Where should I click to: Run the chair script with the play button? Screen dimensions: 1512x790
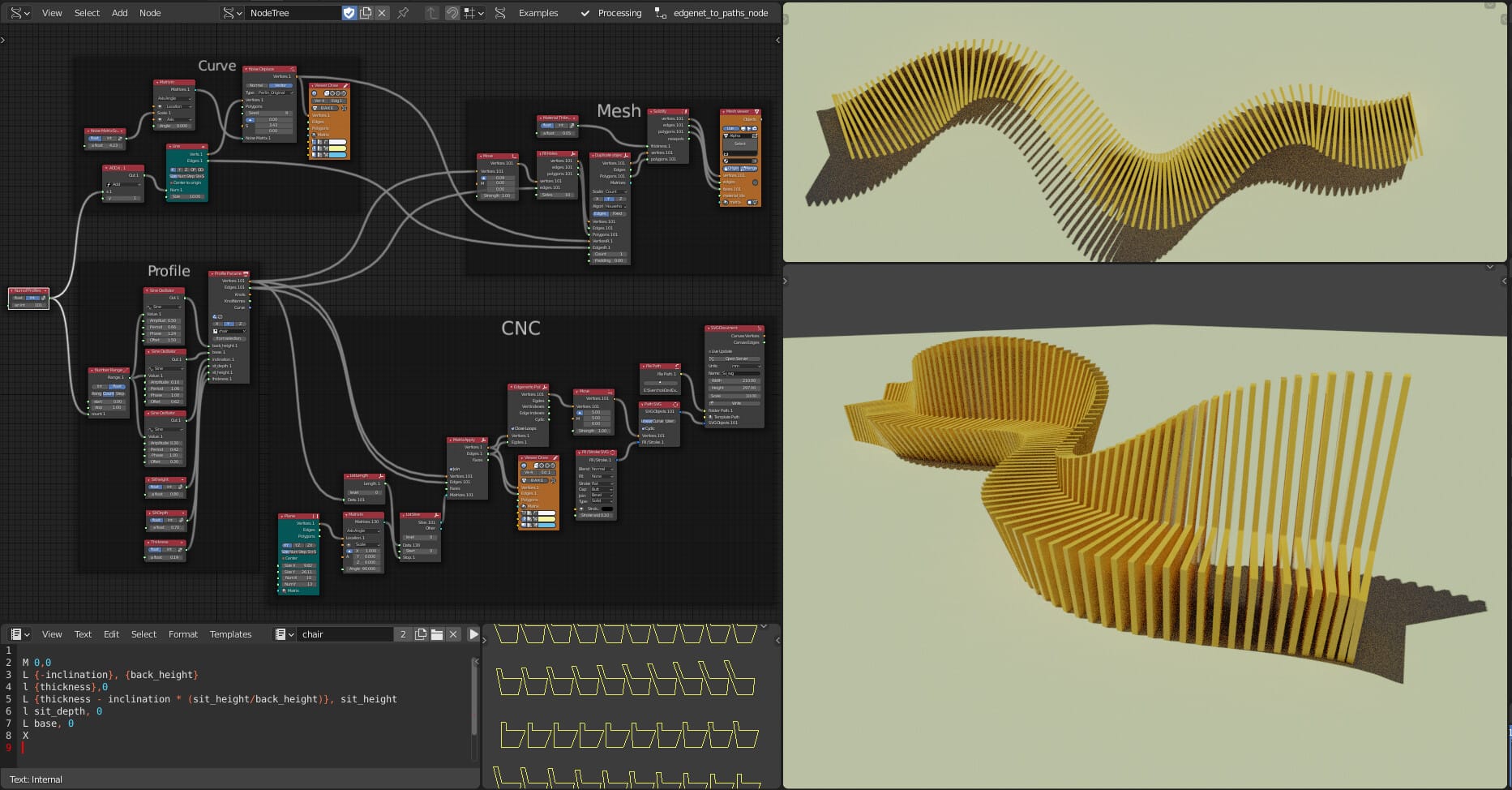pyautogui.click(x=473, y=634)
